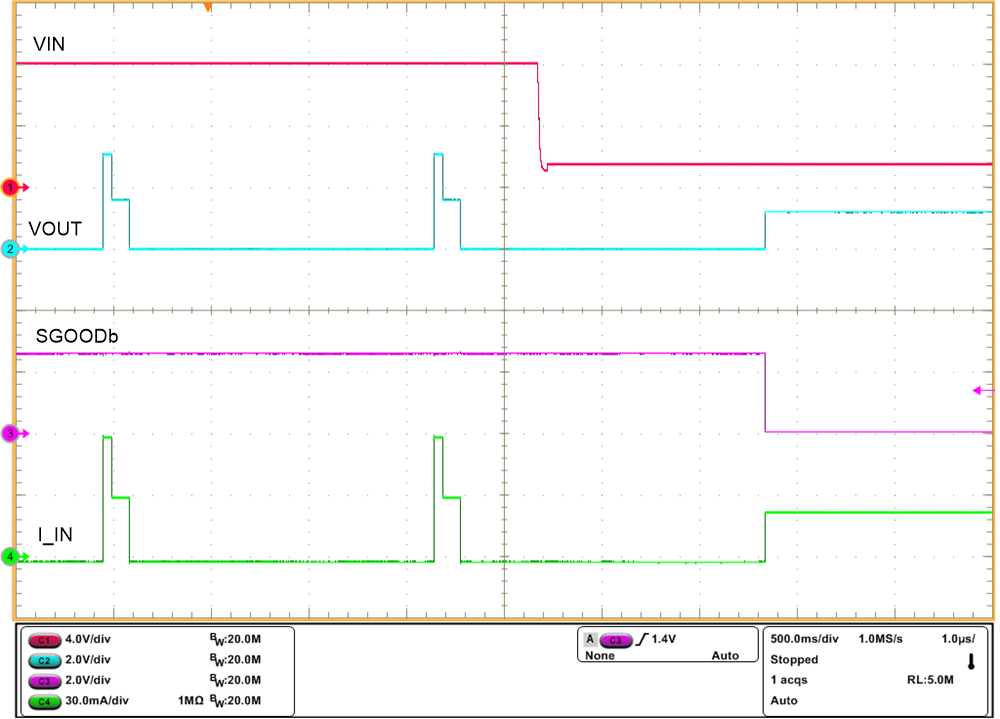Viewport: 1000px width, 719px height.
Task: Click the VOUT waveform label
Action: (52, 229)
